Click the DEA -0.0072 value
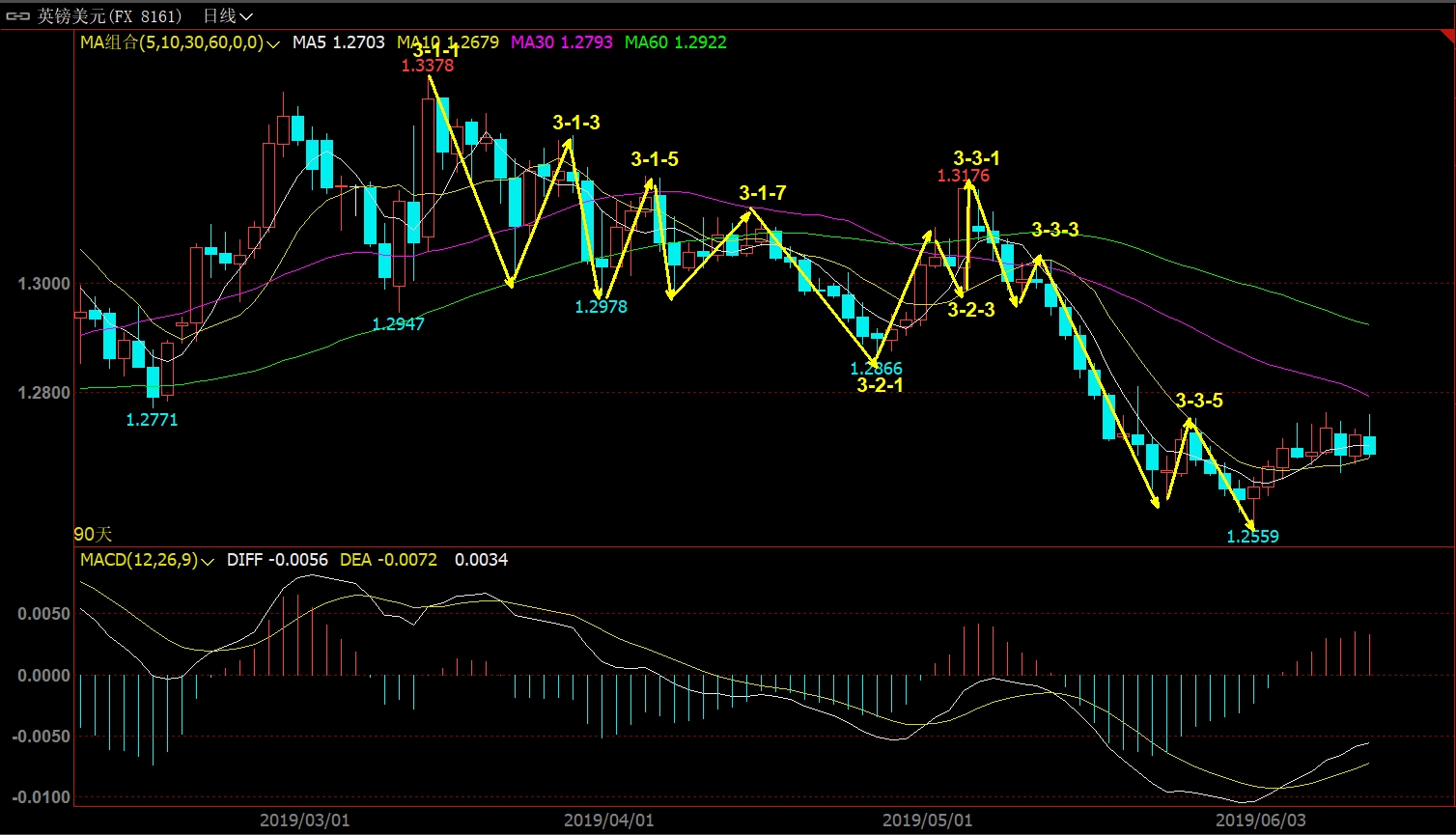Image resolution: width=1456 pixels, height=835 pixels. 389,560
